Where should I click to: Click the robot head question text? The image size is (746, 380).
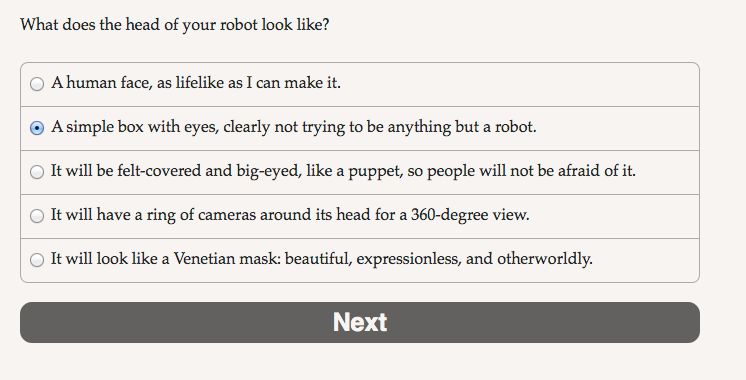click(175, 25)
